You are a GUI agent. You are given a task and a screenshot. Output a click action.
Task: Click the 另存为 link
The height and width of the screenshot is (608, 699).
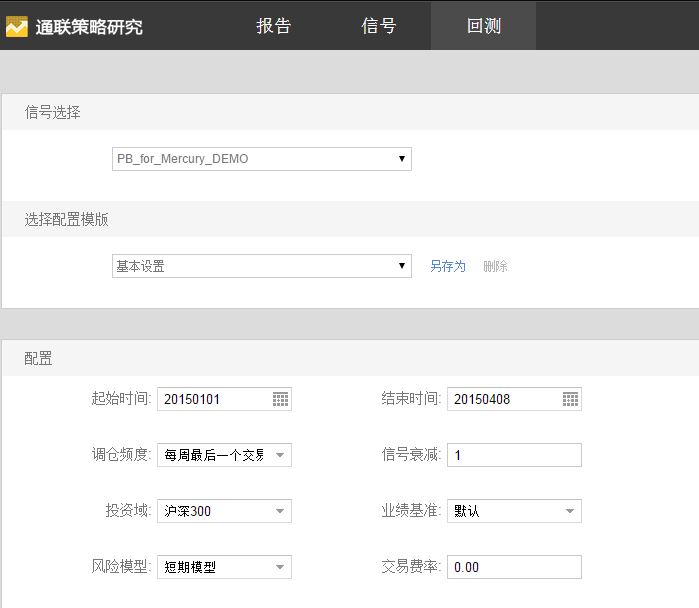click(x=448, y=266)
